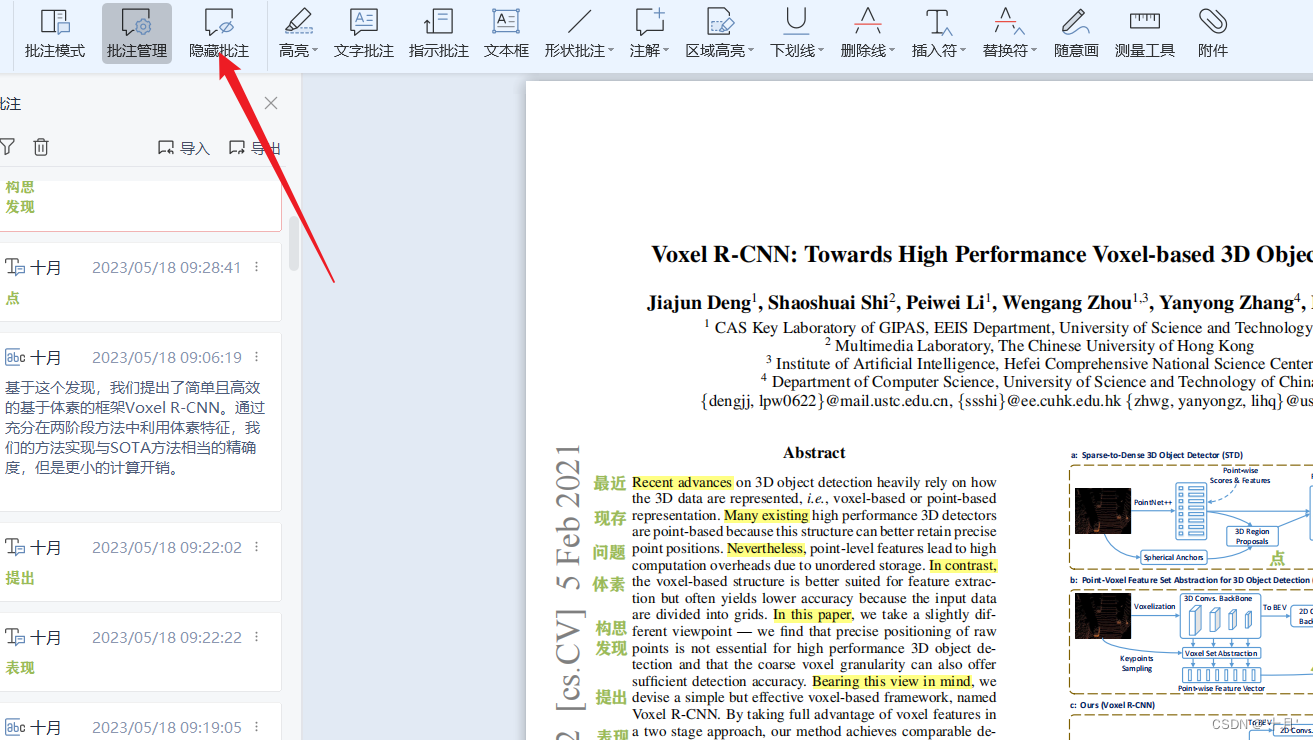This screenshot has width=1313, height=740.
Task: Click the green 体素 margin note
Action: [609, 584]
